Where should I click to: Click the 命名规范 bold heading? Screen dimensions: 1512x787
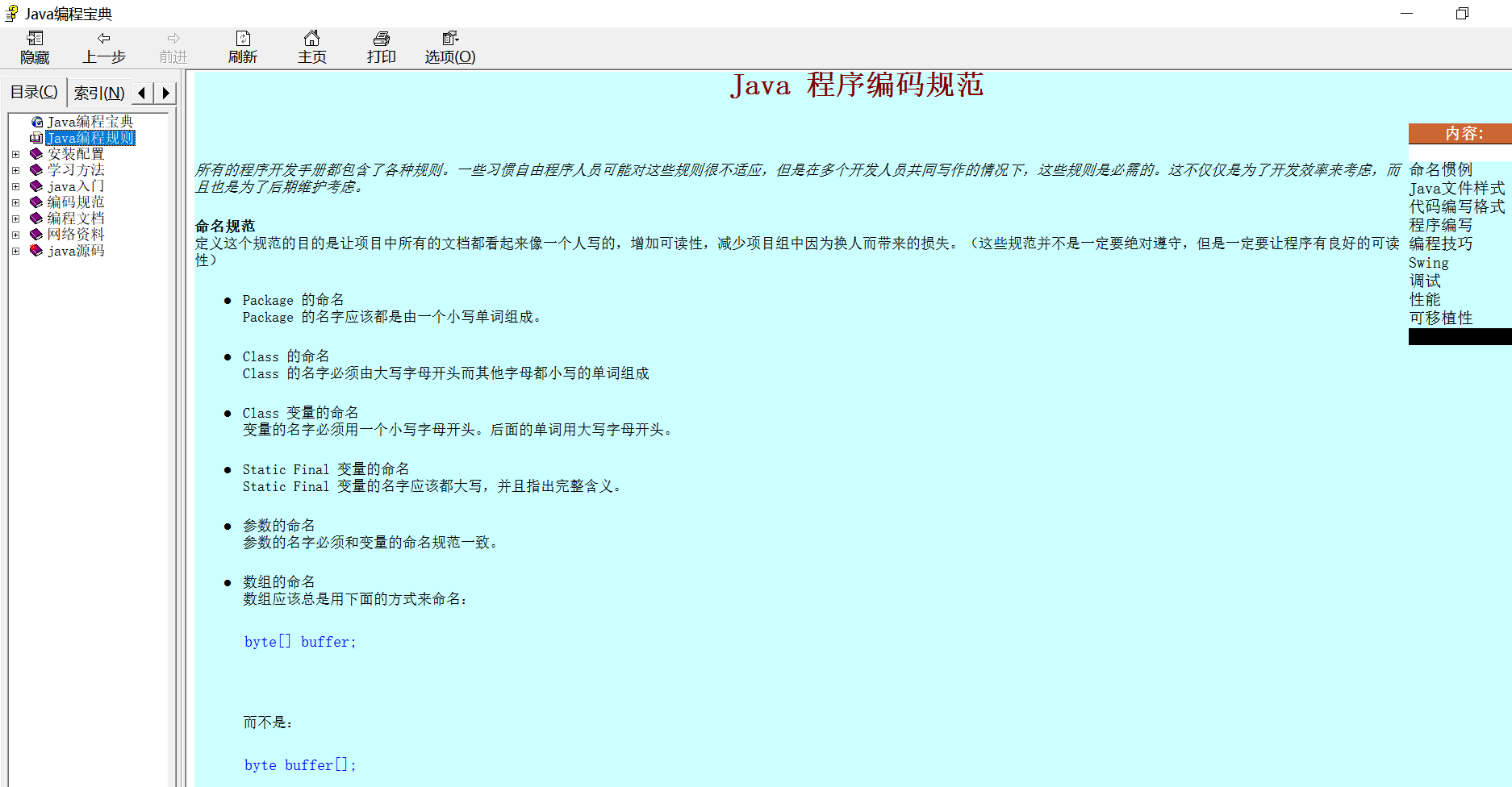[225, 226]
